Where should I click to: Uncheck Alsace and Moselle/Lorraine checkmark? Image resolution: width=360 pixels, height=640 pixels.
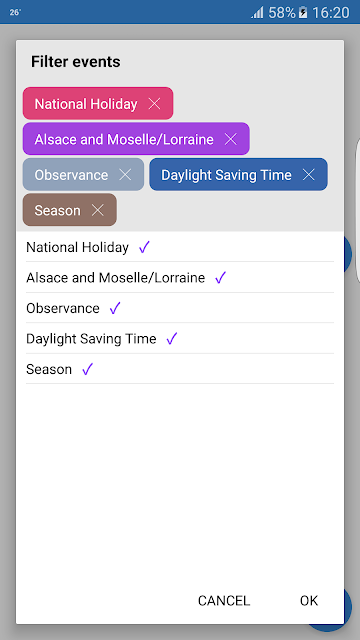220,278
